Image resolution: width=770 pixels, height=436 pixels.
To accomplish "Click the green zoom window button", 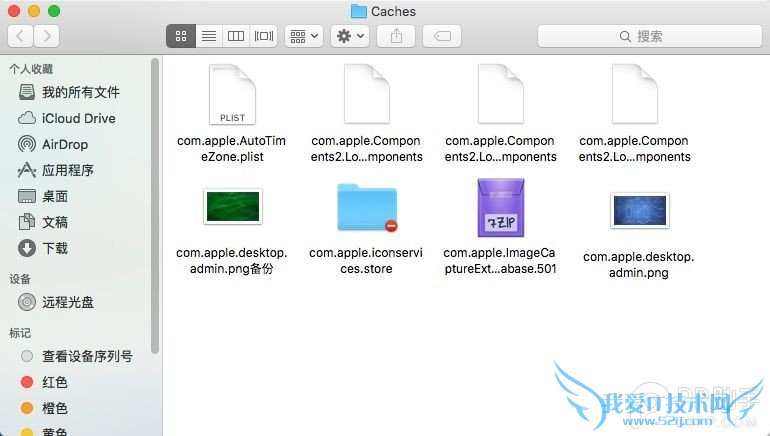I will pyautogui.click(x=54, y=11).
